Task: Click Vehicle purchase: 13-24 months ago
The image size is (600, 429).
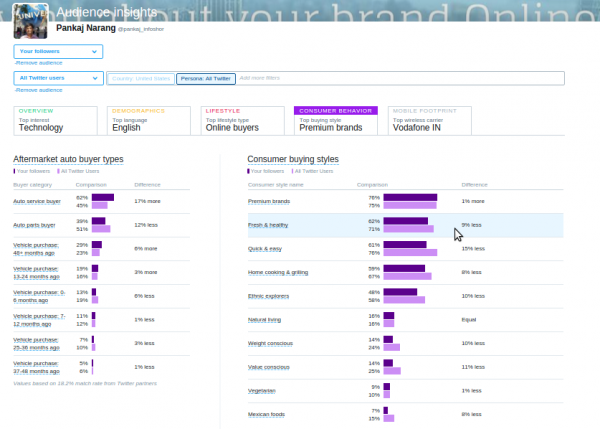Action: pyautogui.click(x=36, y=272)
